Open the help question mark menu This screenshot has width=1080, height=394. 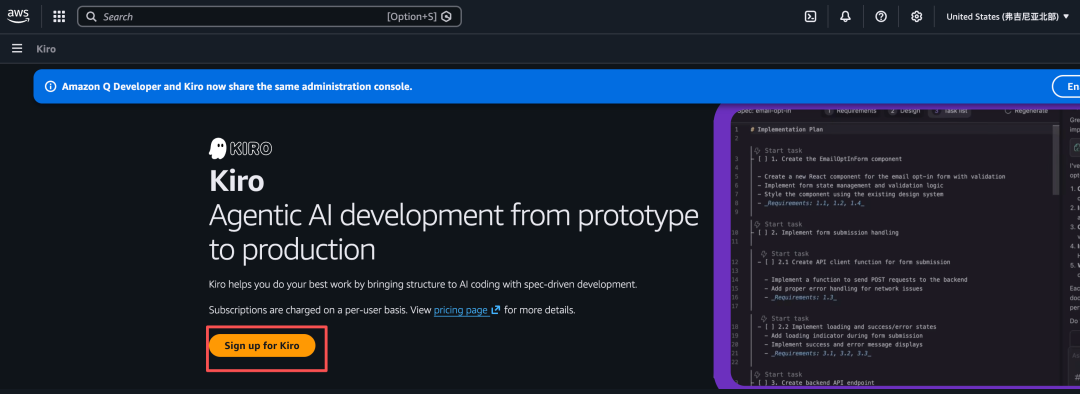[881, 17]
